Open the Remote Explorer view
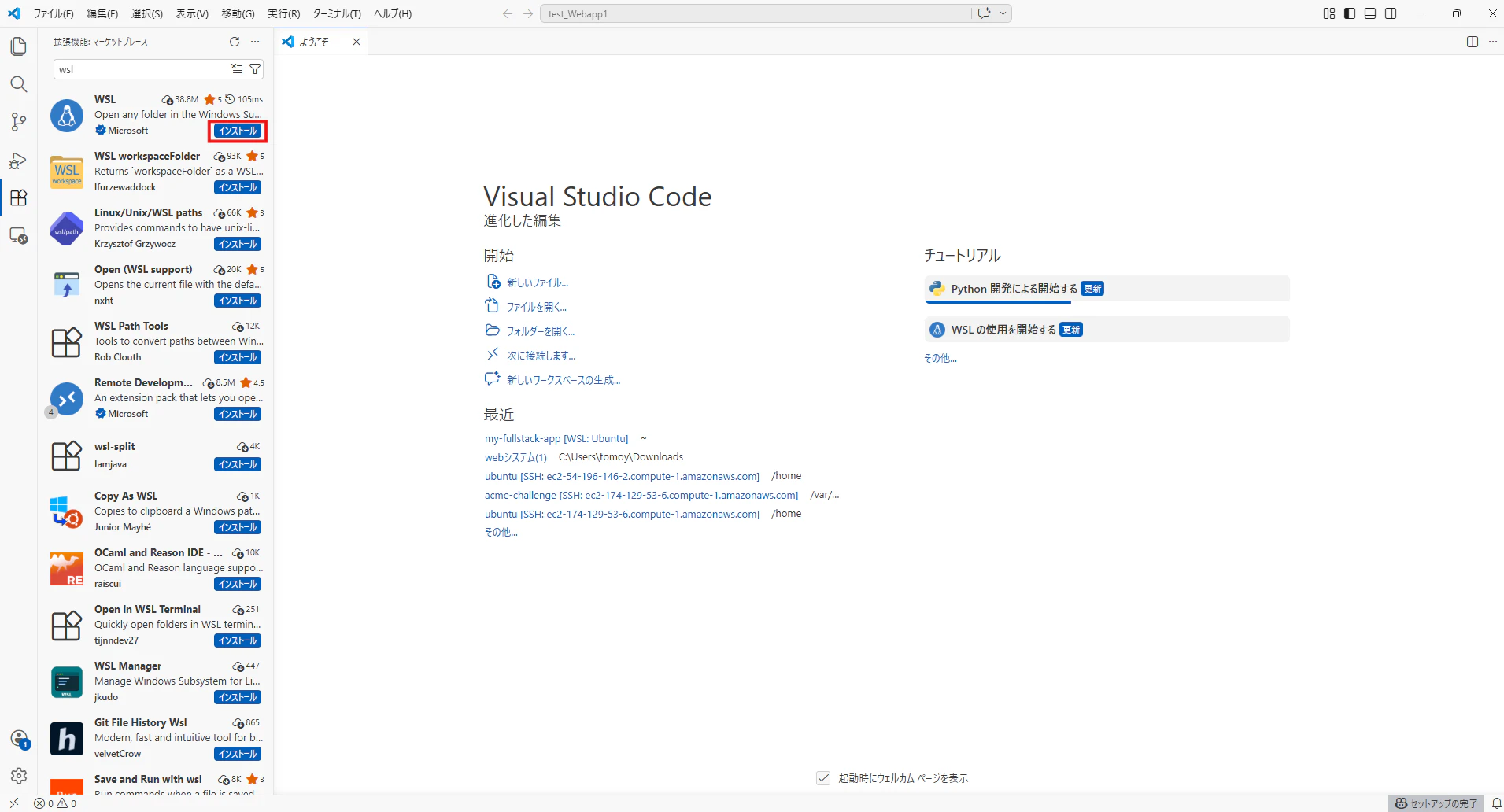 (x=19, y=235)
